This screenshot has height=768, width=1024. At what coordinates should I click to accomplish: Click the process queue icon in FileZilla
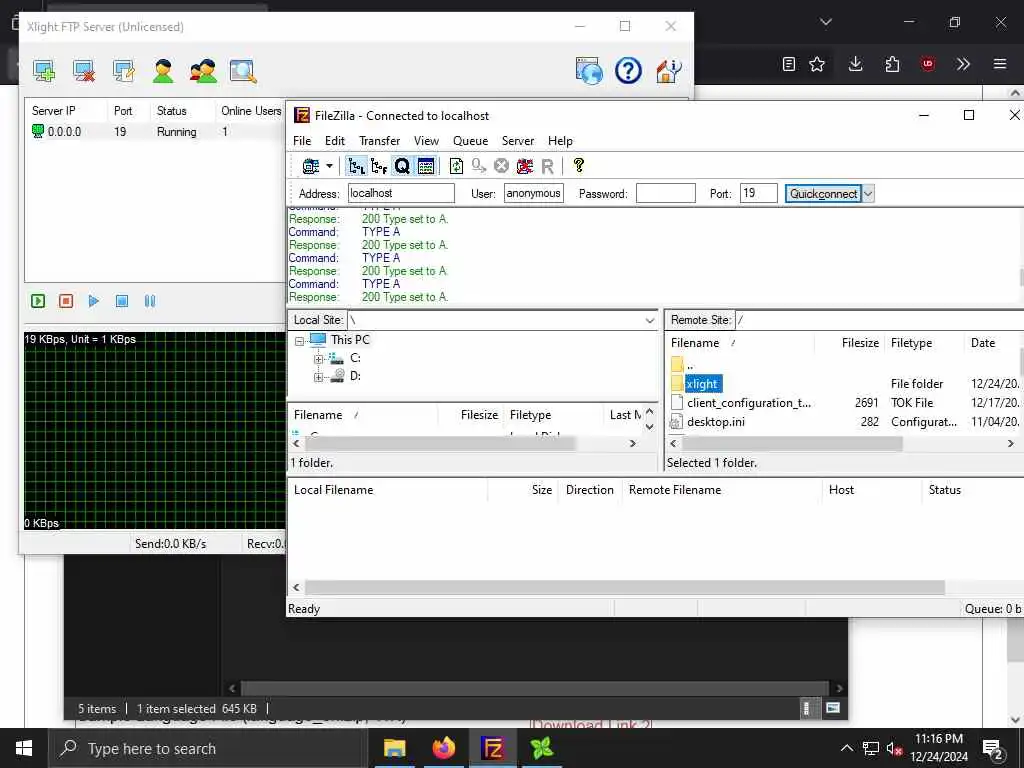(x=479, y=166)
